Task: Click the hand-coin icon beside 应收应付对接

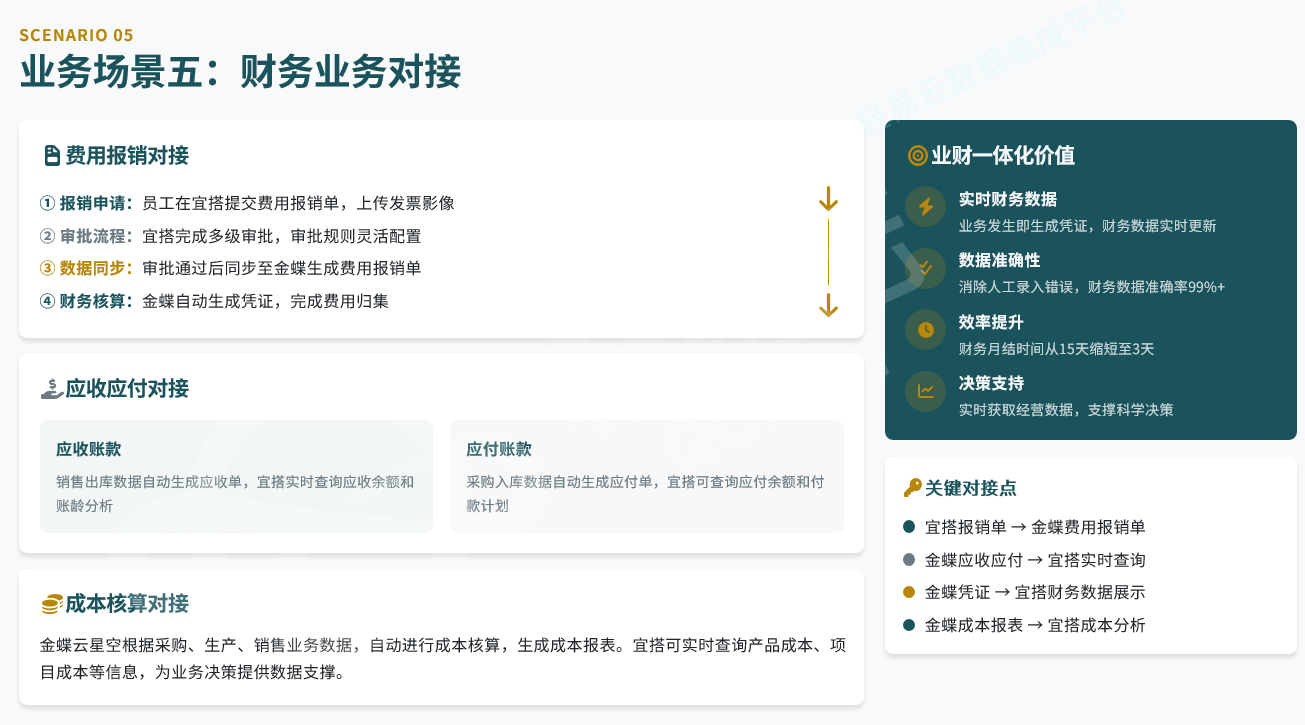Action: [52, 389]
